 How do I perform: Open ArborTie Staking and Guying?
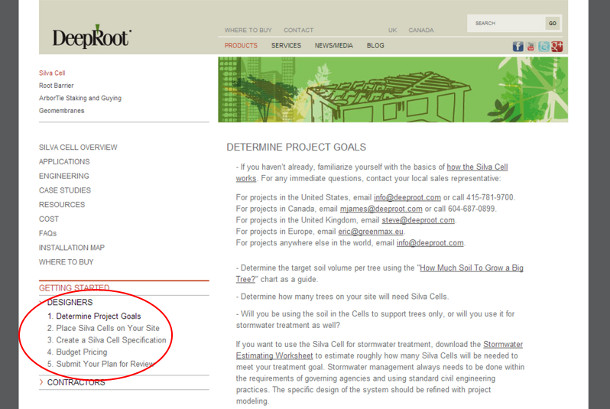(80, 98)
